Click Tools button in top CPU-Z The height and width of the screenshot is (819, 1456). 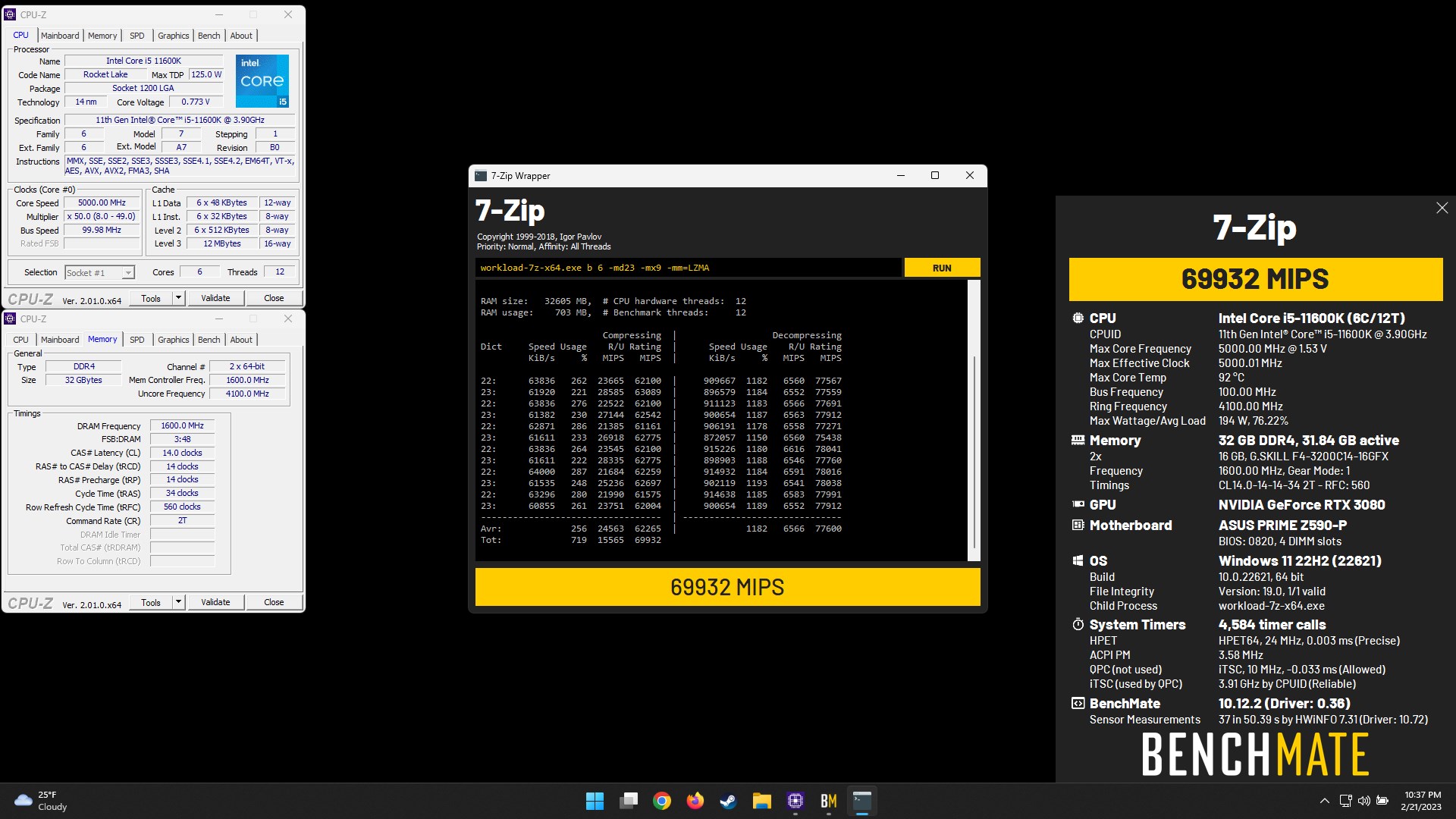(151, 298)
